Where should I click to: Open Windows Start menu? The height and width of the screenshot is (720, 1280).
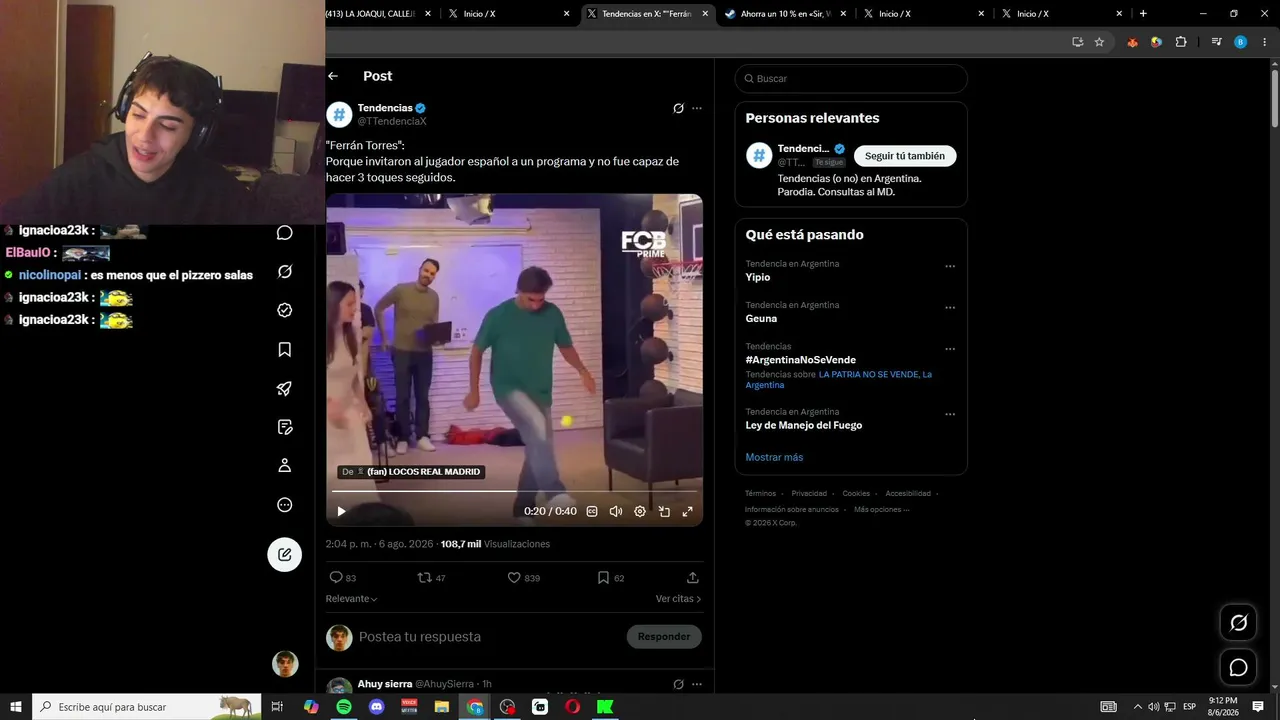tap(16, 707)
